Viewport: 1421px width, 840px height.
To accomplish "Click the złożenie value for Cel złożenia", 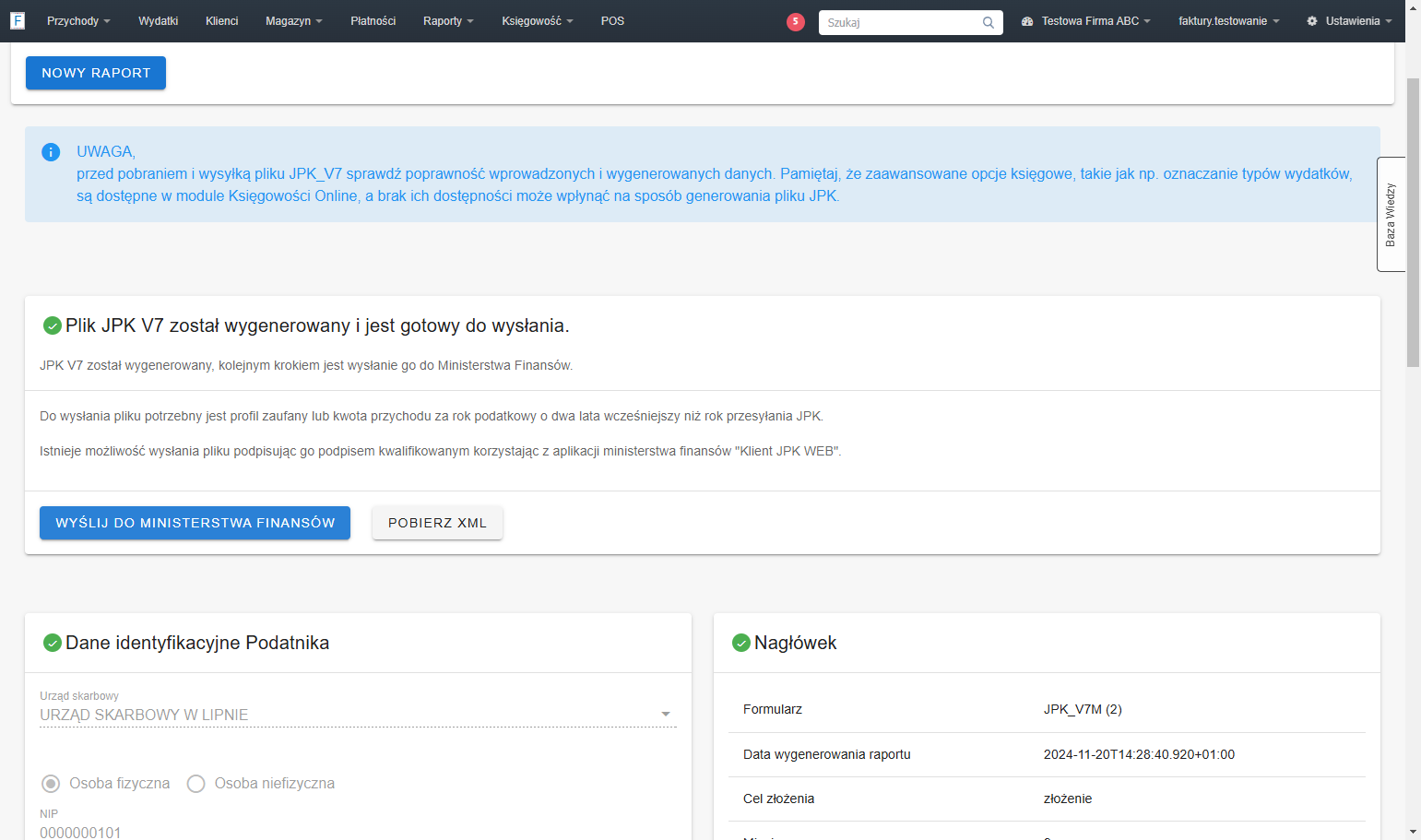I will [1068, 799].
